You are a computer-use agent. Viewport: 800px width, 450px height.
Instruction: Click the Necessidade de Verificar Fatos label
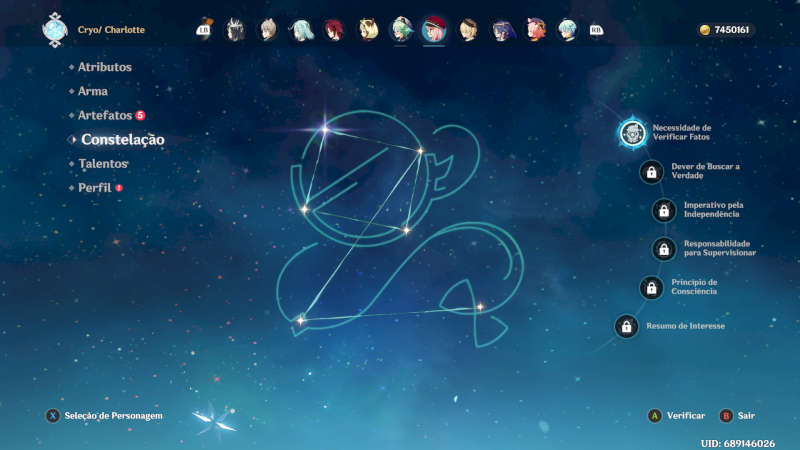pyautogui.click(x=682, y=132)
